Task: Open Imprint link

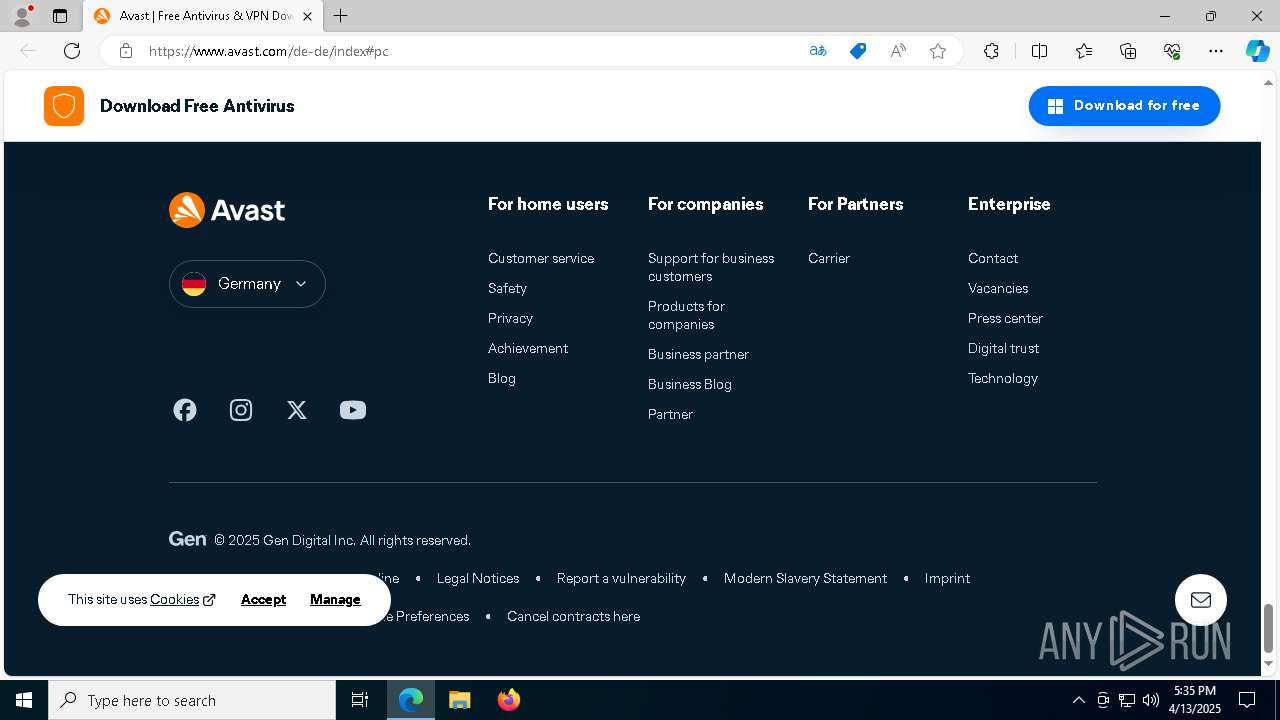Action: (x=947, y=578)
